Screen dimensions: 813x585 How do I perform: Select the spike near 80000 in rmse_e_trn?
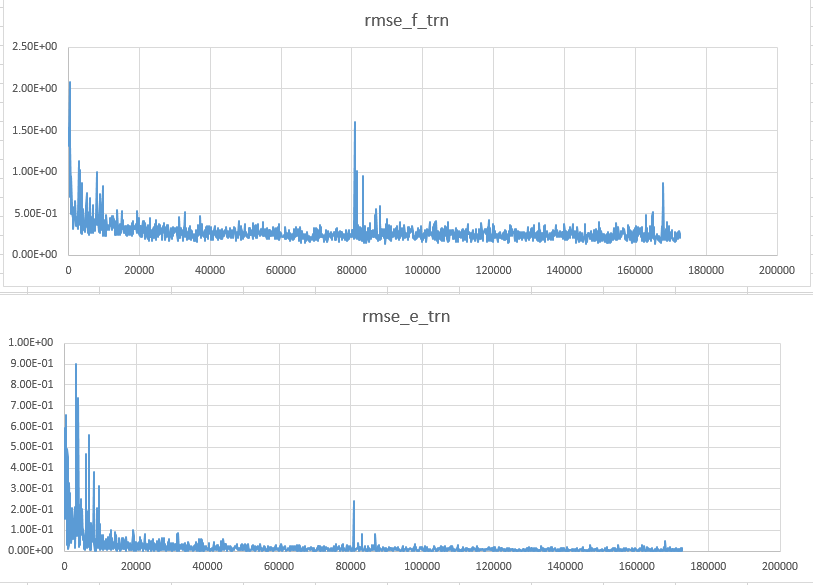click(x=354, y=524)
